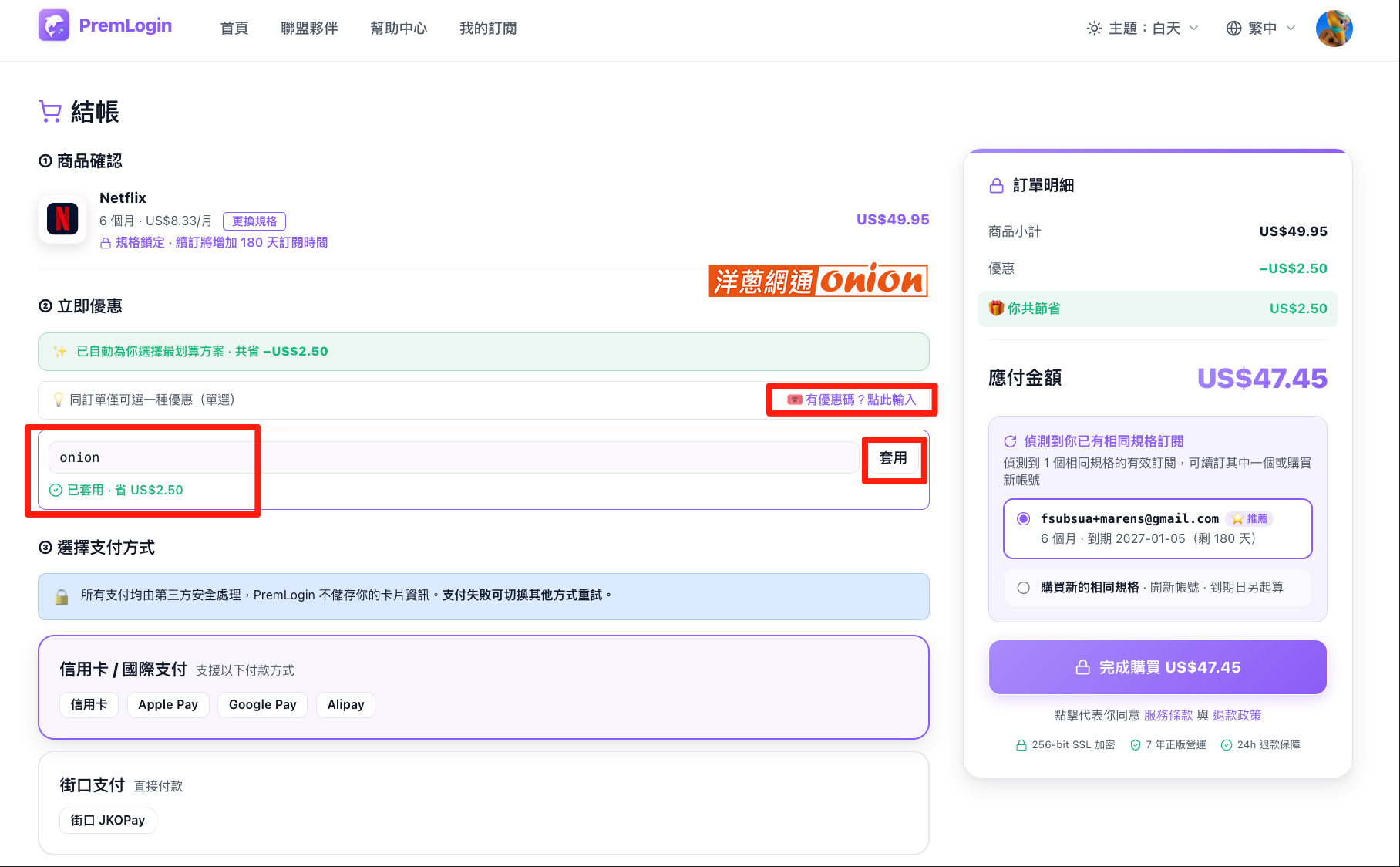Viewport: 1400px width, 867px height.
Task: Click the coupon code field containing onion
Action: [x=453, y=457]
